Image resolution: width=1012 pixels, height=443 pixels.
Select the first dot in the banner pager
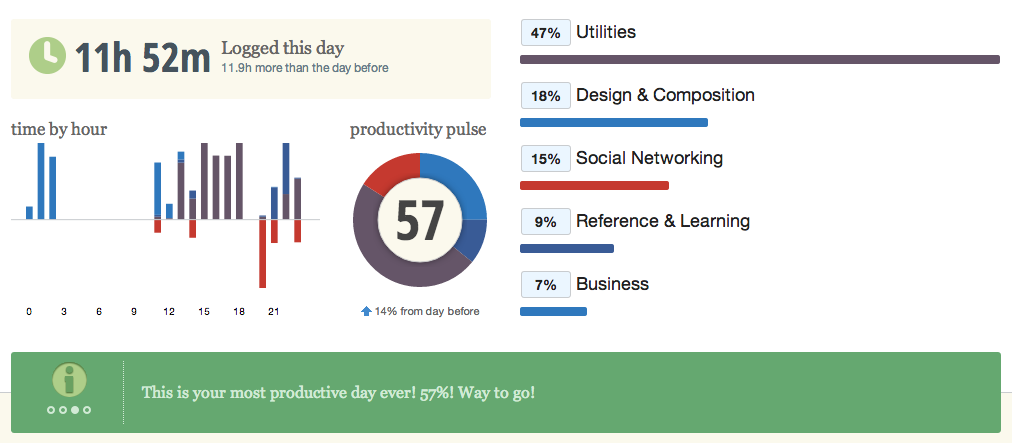tap(52, 410)
